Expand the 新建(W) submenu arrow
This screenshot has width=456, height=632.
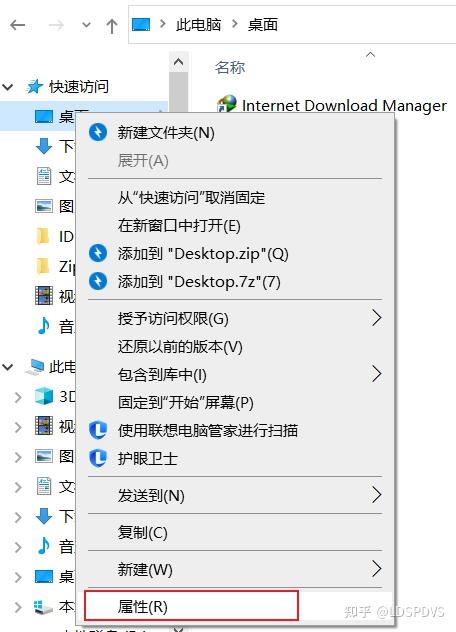[376, 569]
